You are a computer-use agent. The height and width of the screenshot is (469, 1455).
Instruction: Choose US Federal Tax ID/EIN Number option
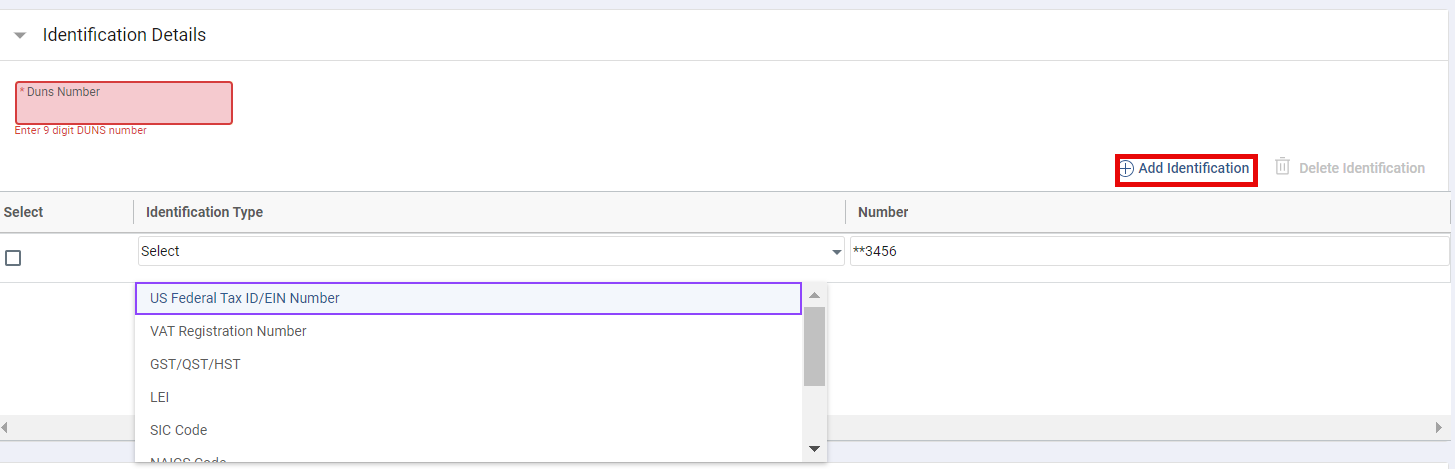[x=468, y=298]
